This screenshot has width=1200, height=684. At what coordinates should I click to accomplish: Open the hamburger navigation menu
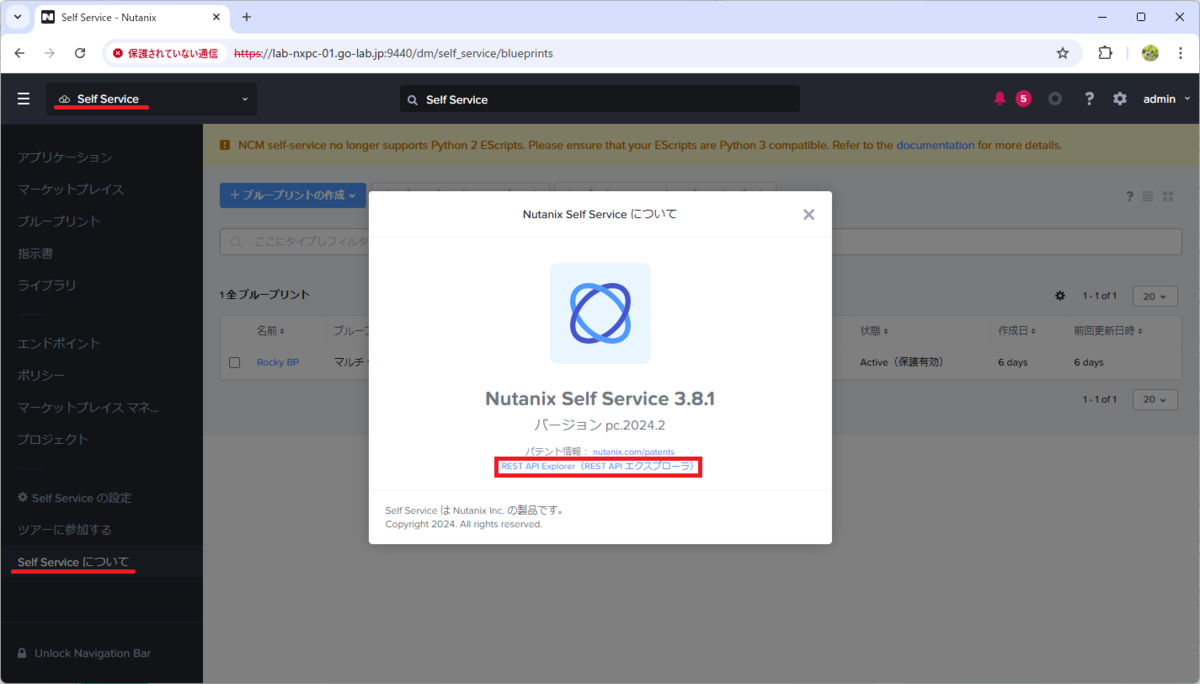[24, 99]
